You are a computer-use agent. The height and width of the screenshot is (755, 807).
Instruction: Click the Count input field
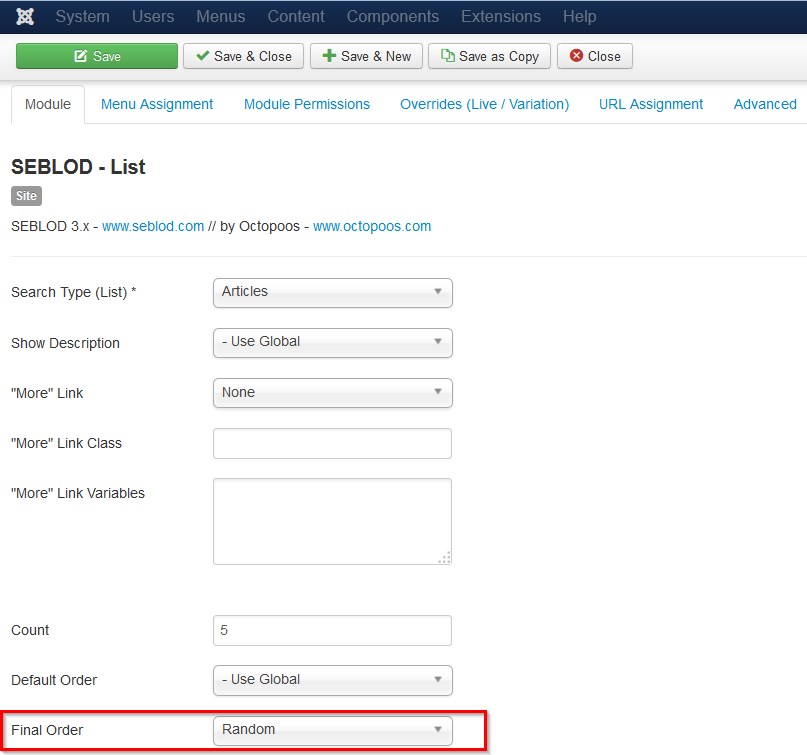click(x=332, y=630)
